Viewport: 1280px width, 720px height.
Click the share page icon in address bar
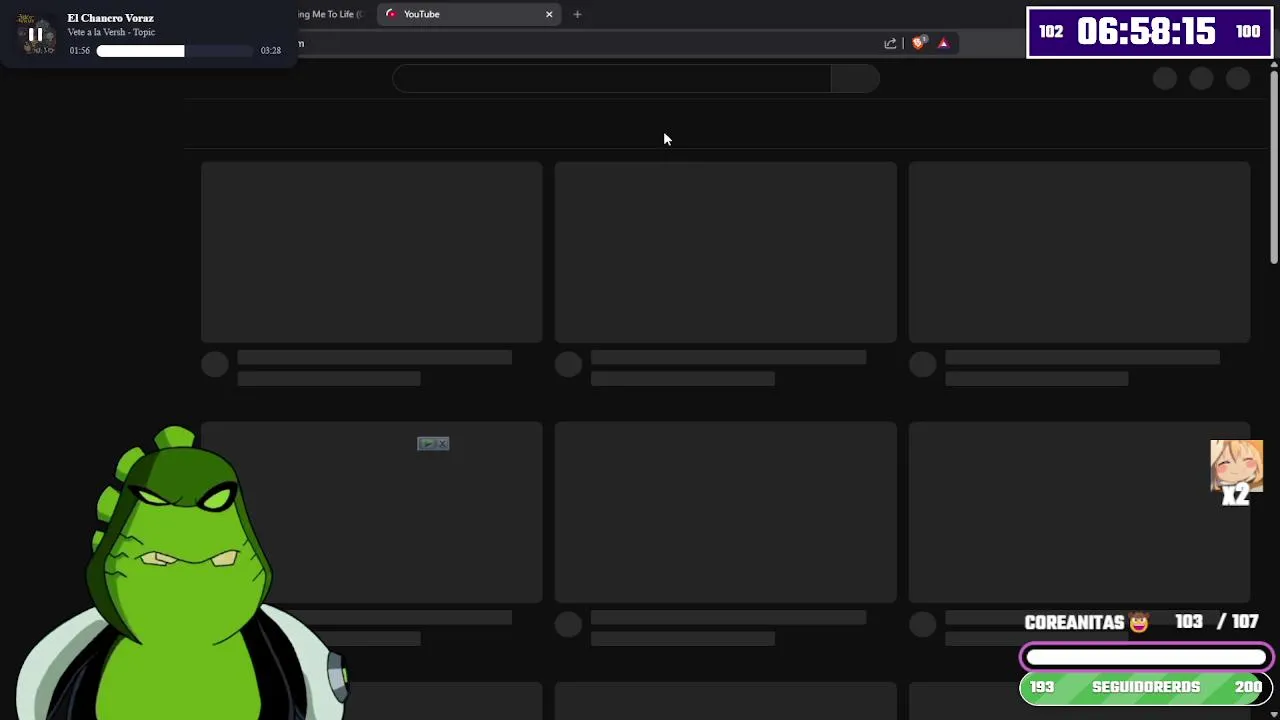890,43
